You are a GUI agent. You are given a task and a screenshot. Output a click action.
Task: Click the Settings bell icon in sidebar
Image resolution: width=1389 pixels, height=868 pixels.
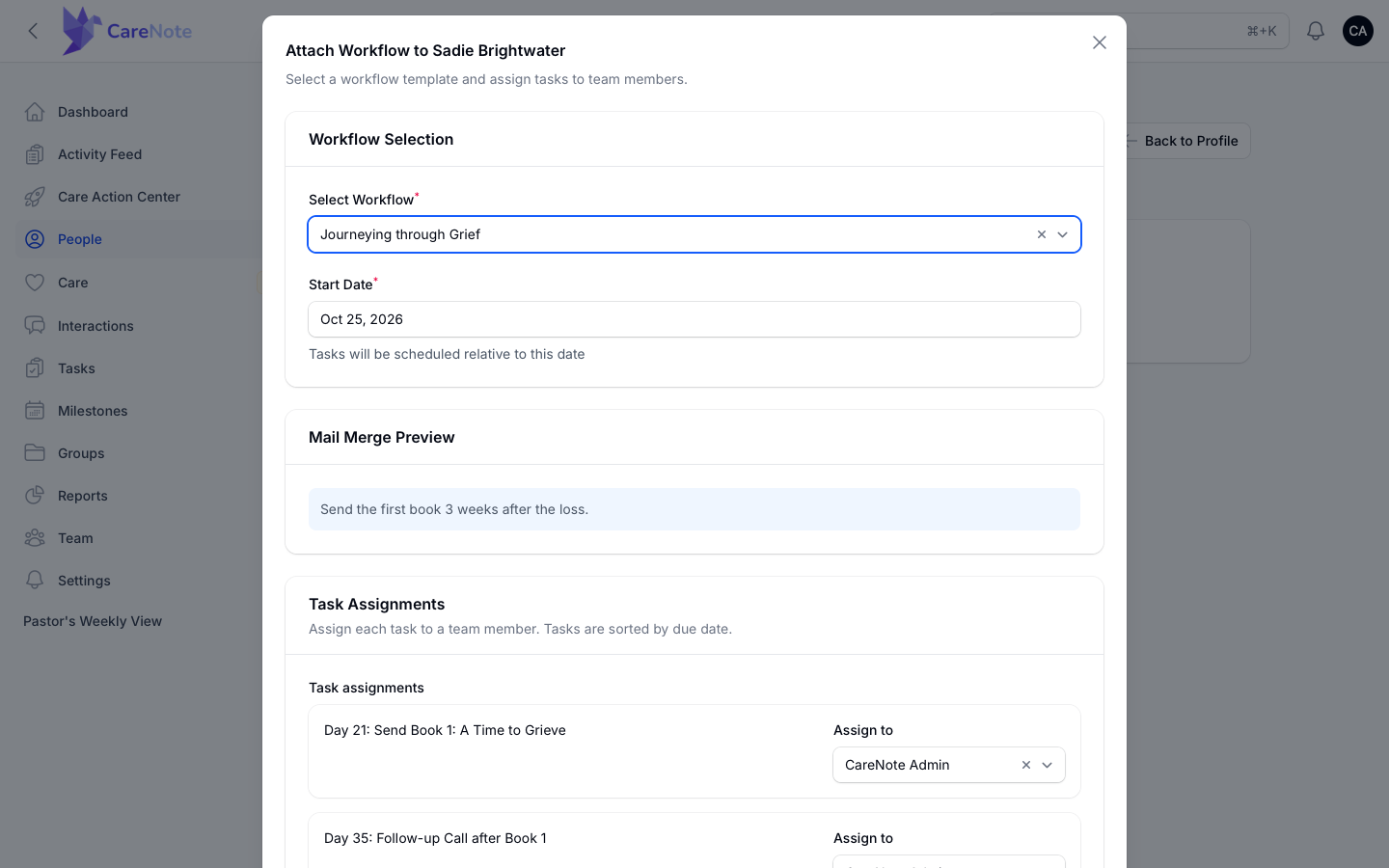pos(35,581)
